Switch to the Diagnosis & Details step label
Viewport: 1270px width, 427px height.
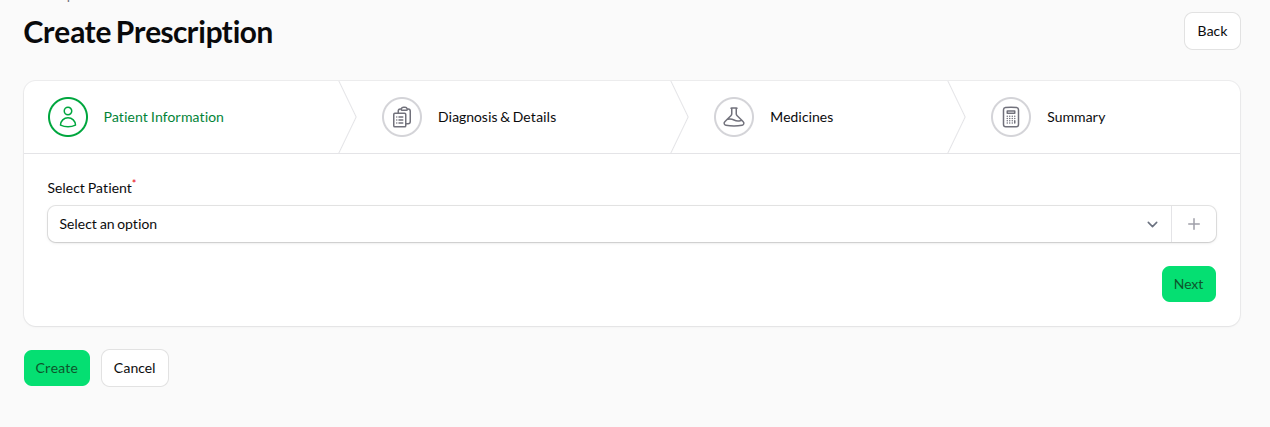497,117
